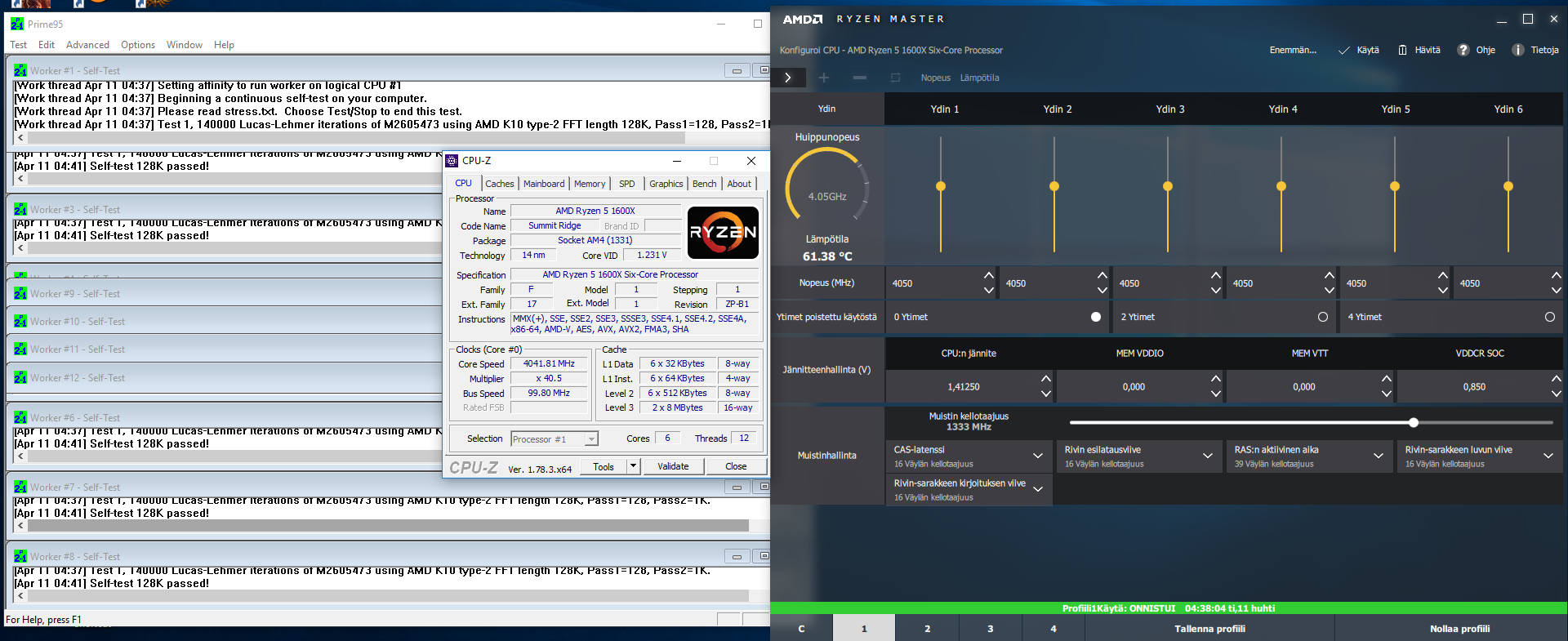Click the Worker #8 Self-Test icon
The height and width of the screenshot is (641, 1568).
(20, 557)
